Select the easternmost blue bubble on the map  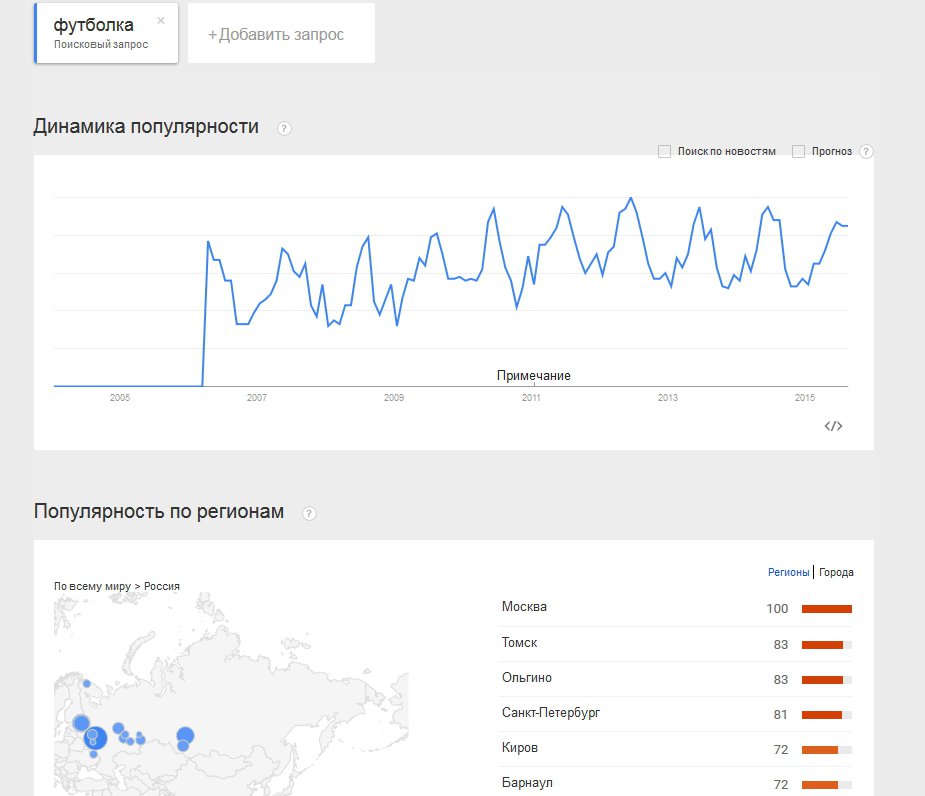point(185,737)
